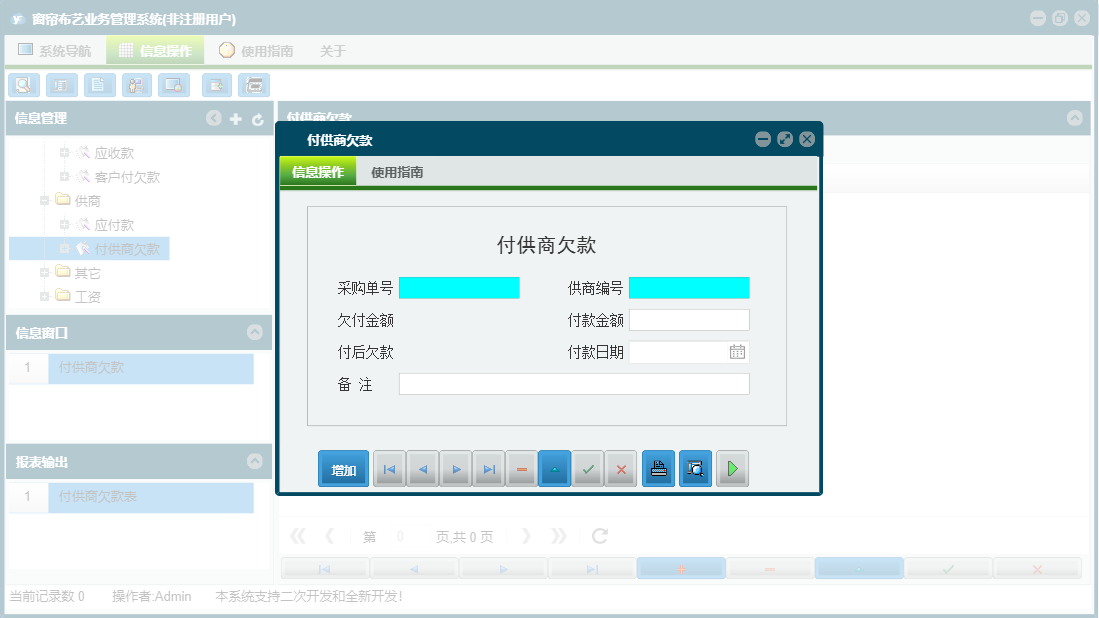Click the report icon in the top toolbar
Screen dimensions: 1099x618
(x=61, y=85)
